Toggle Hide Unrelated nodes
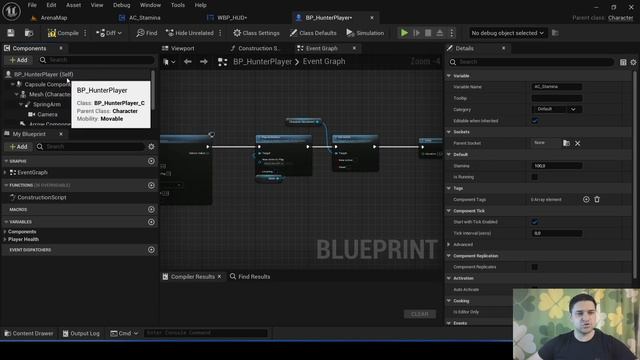640x360 pixels. click(189, 33)
